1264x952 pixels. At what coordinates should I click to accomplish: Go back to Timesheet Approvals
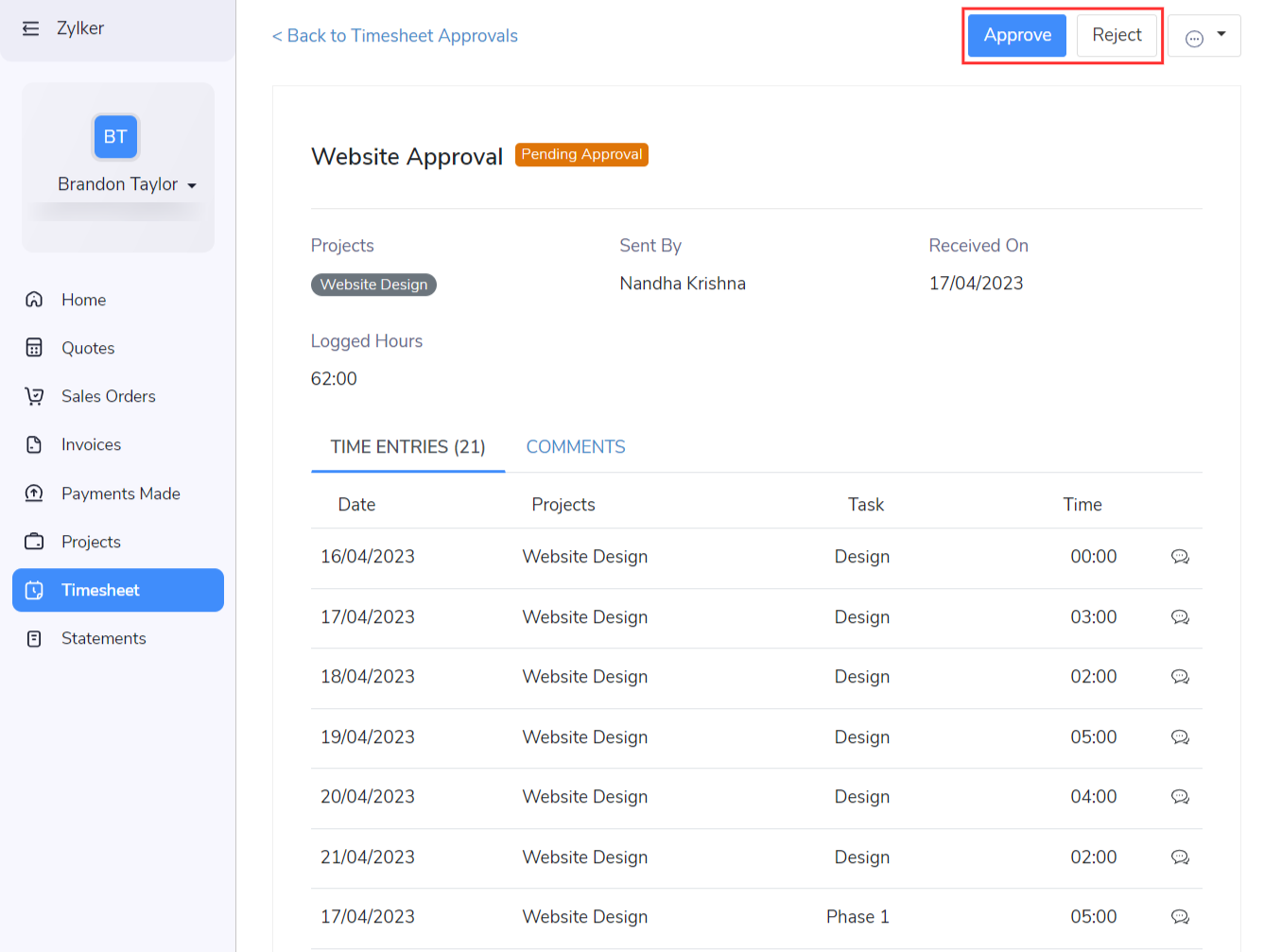pos(394,35)
